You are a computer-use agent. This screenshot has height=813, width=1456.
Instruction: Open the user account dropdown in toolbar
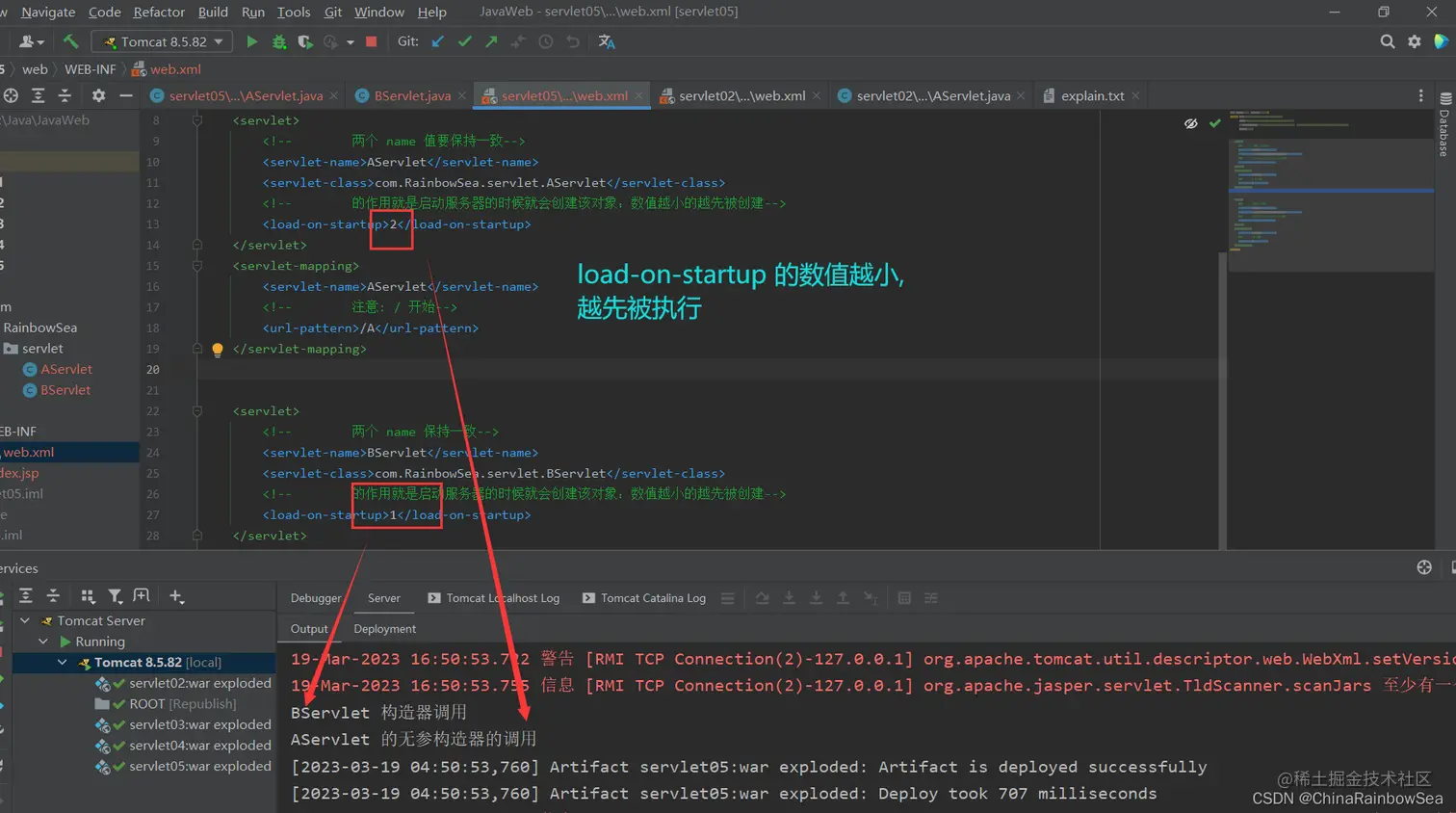[32, 41]
